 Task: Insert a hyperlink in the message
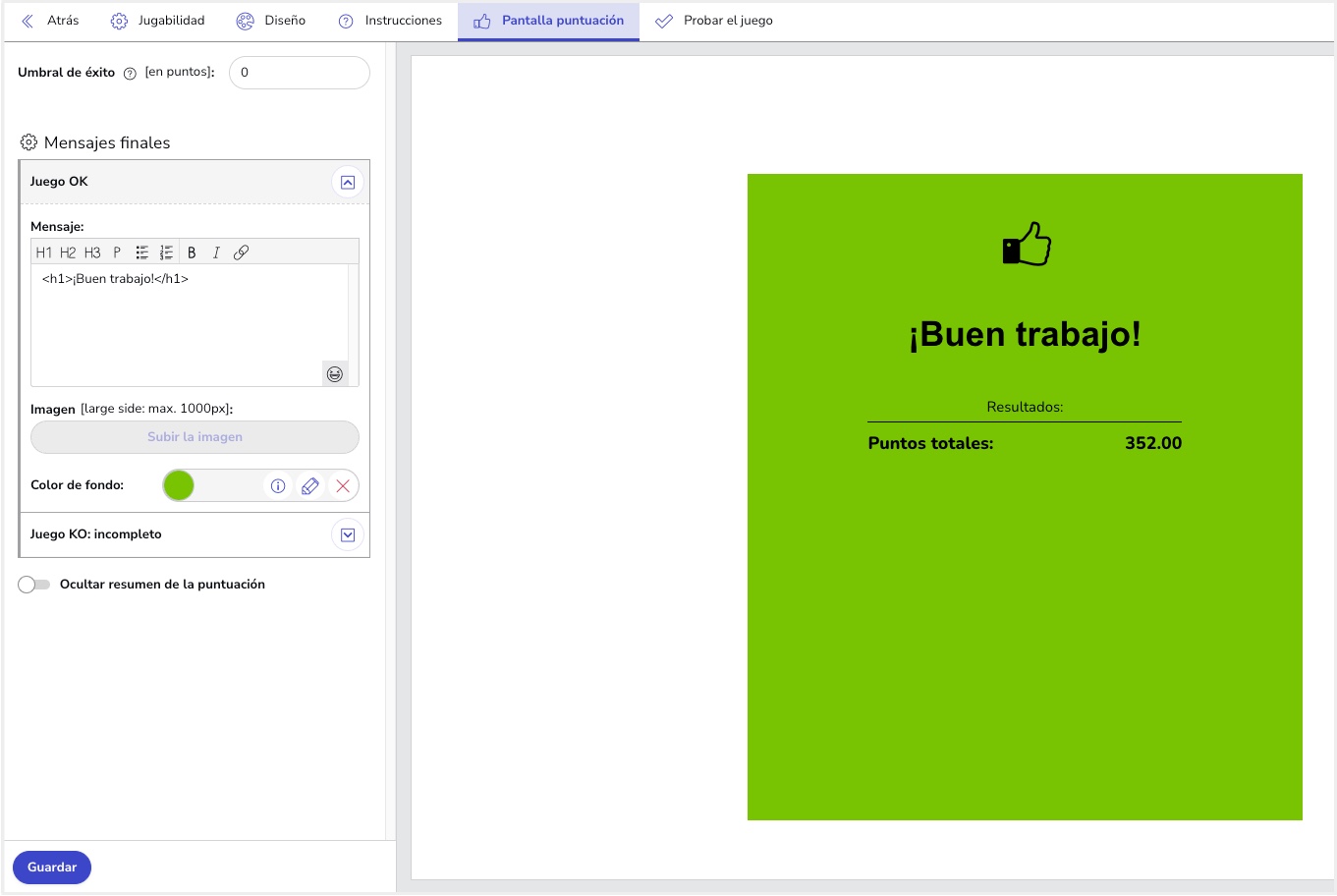click(x=241, y=252)
